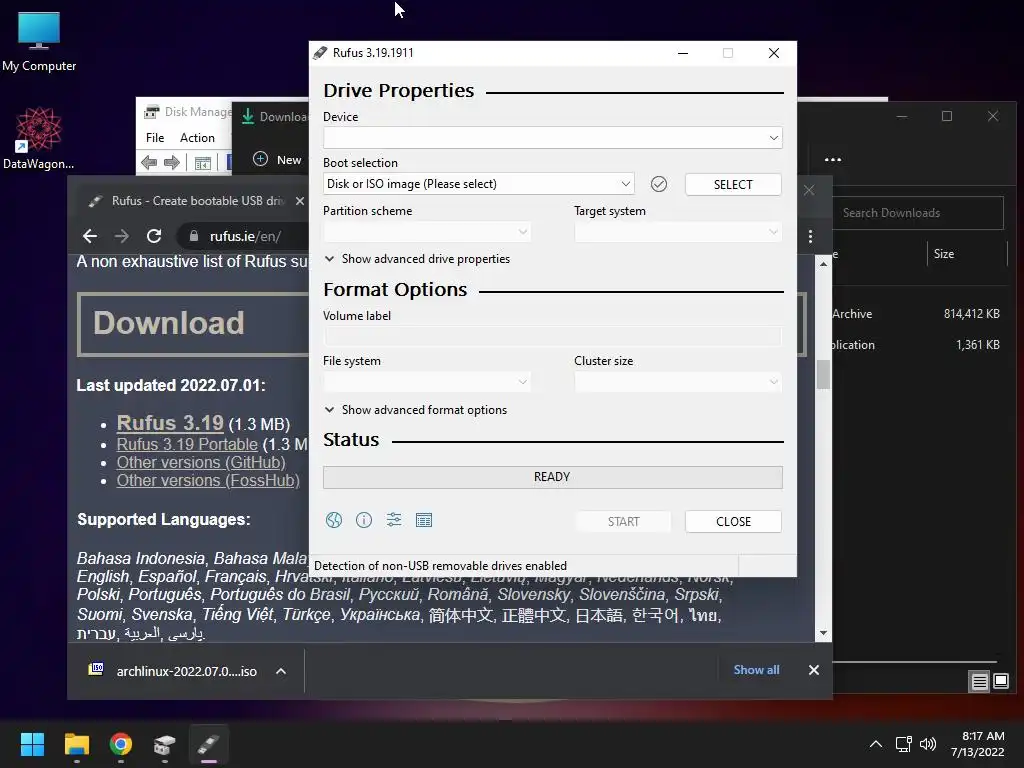Open File Explorer from taskbar
The width and height of the screenshot is (1024, 768).
click(76, 744)
